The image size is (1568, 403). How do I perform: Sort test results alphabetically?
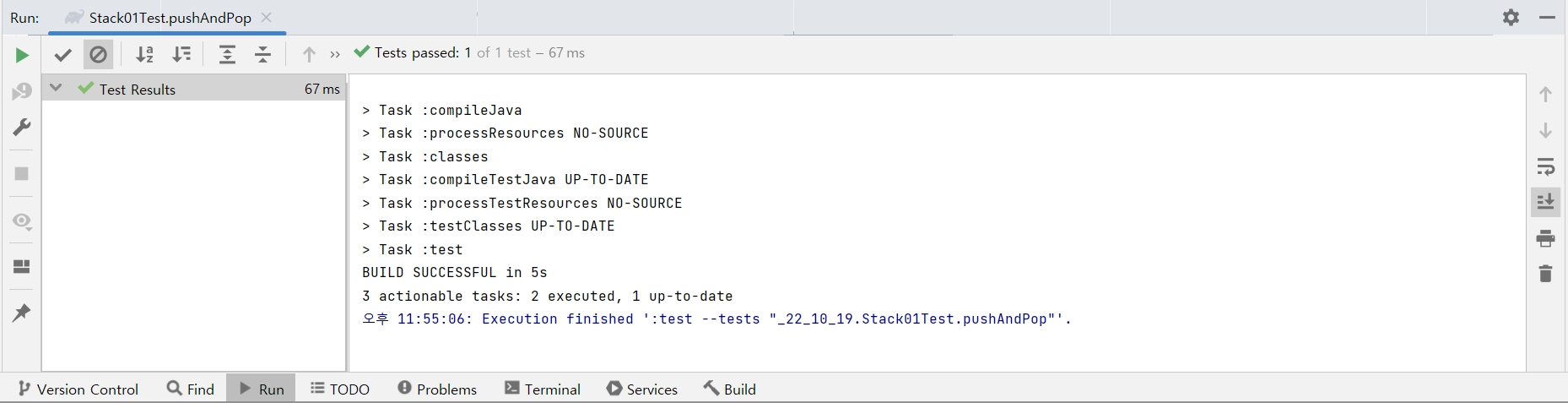(145, 55)
